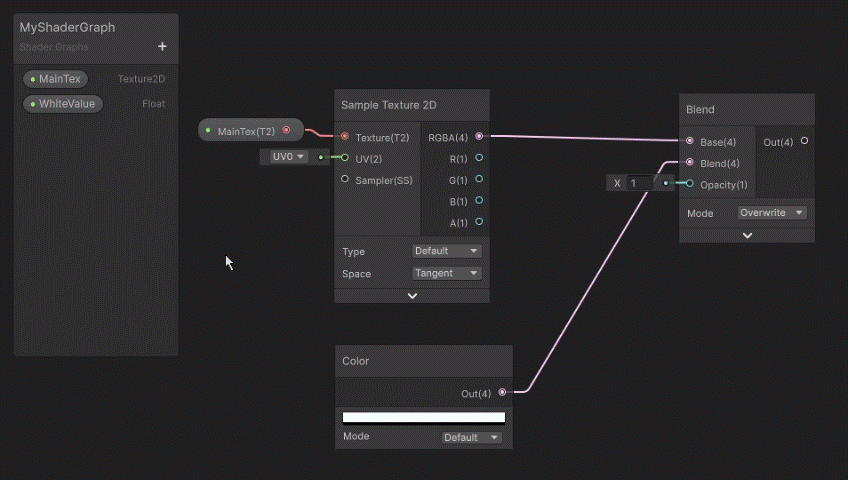
Task: Click the R(1) output port
Action: (x=479, y=158)
